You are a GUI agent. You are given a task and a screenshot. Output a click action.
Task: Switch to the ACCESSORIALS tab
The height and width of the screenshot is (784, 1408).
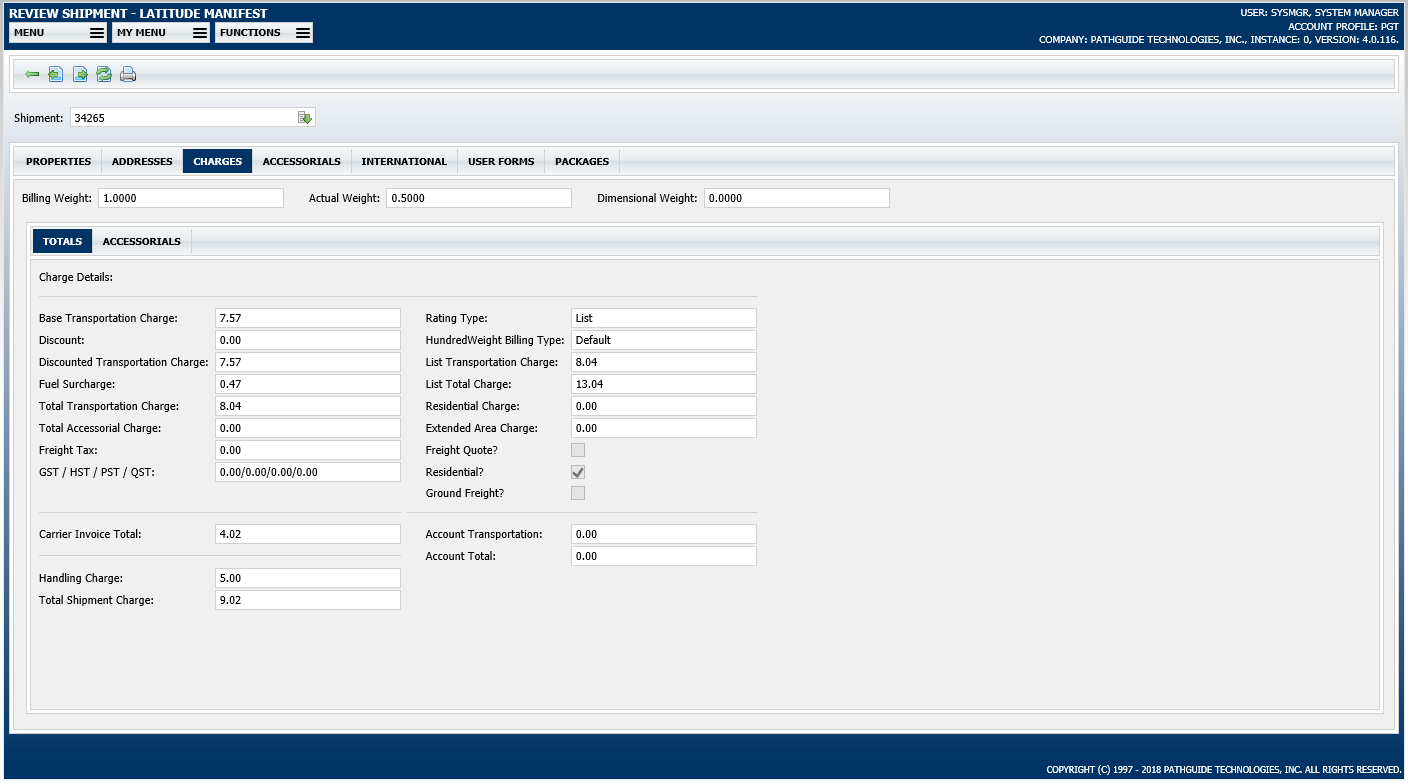pos(301,160)
